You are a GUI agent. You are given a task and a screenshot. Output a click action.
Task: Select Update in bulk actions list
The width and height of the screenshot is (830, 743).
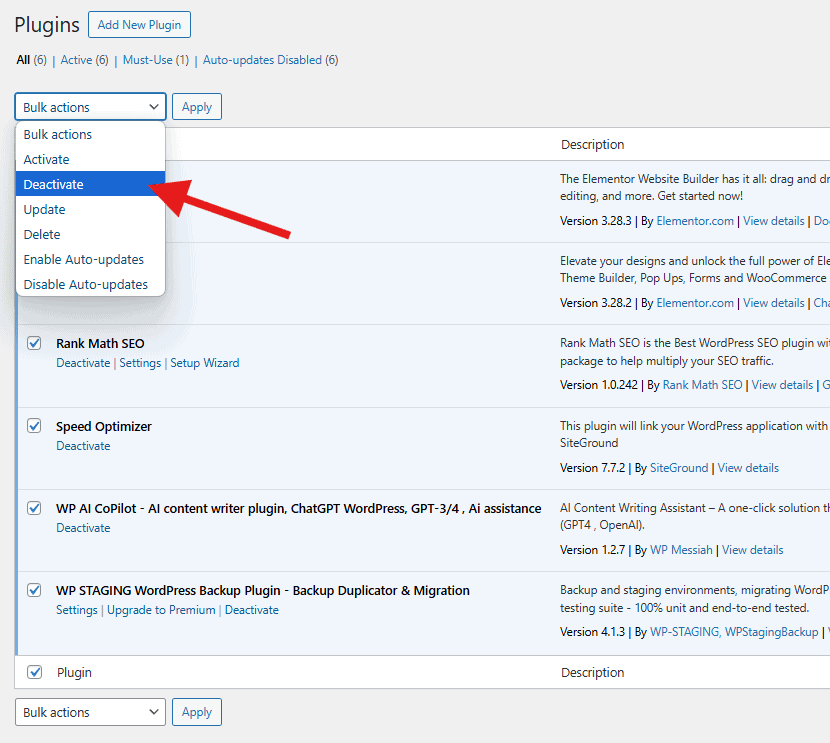(91, 210)
